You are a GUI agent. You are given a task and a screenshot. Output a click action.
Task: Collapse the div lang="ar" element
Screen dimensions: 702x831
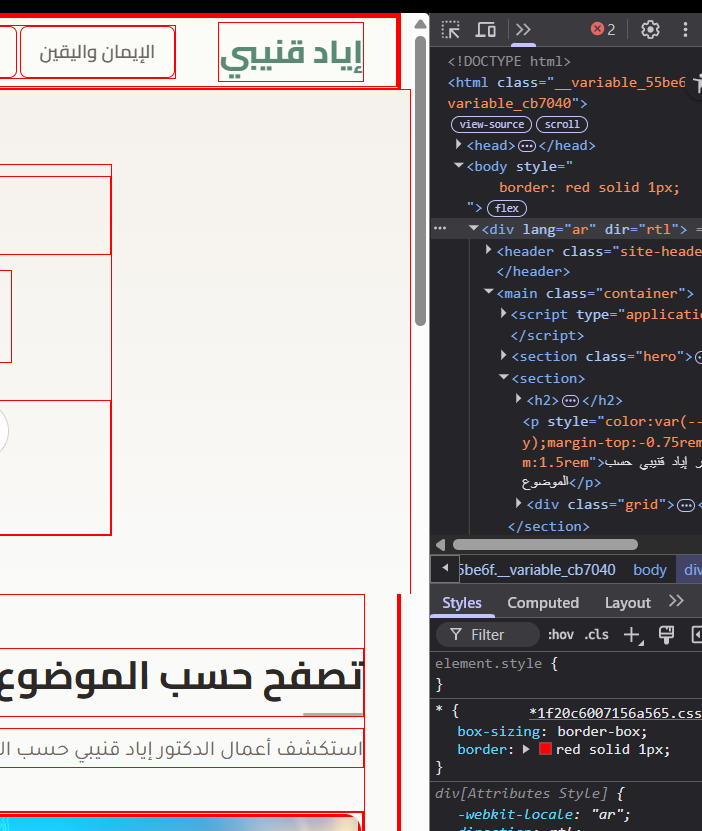[474, 228]
